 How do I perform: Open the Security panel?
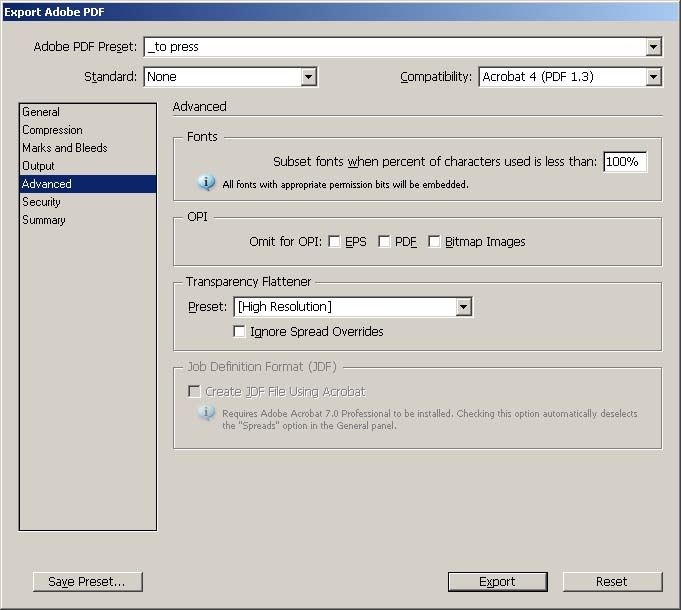click(x=88, y=202)
